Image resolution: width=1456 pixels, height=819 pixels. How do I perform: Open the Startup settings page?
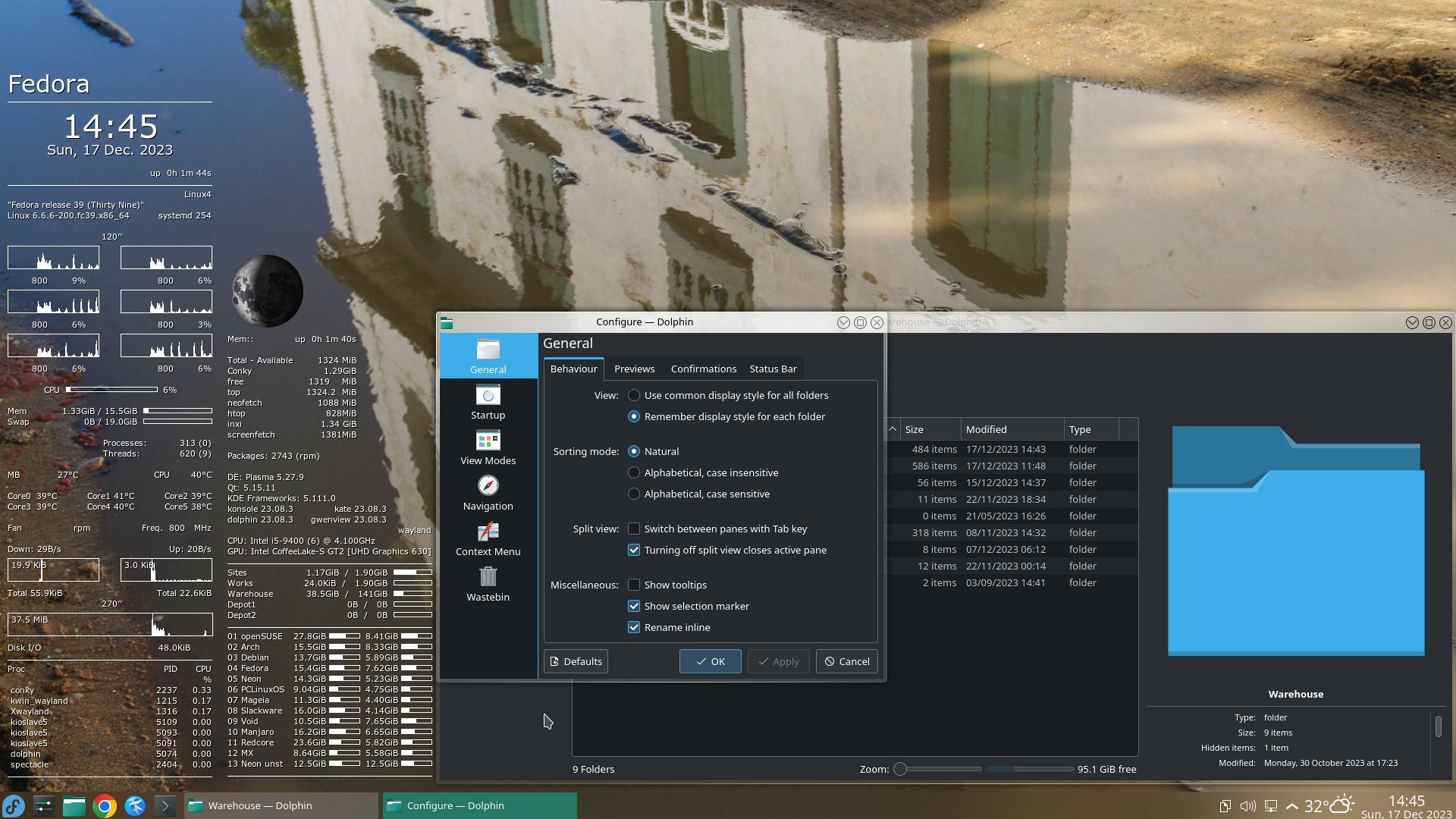pyautogui.click(x=488, y=402)
